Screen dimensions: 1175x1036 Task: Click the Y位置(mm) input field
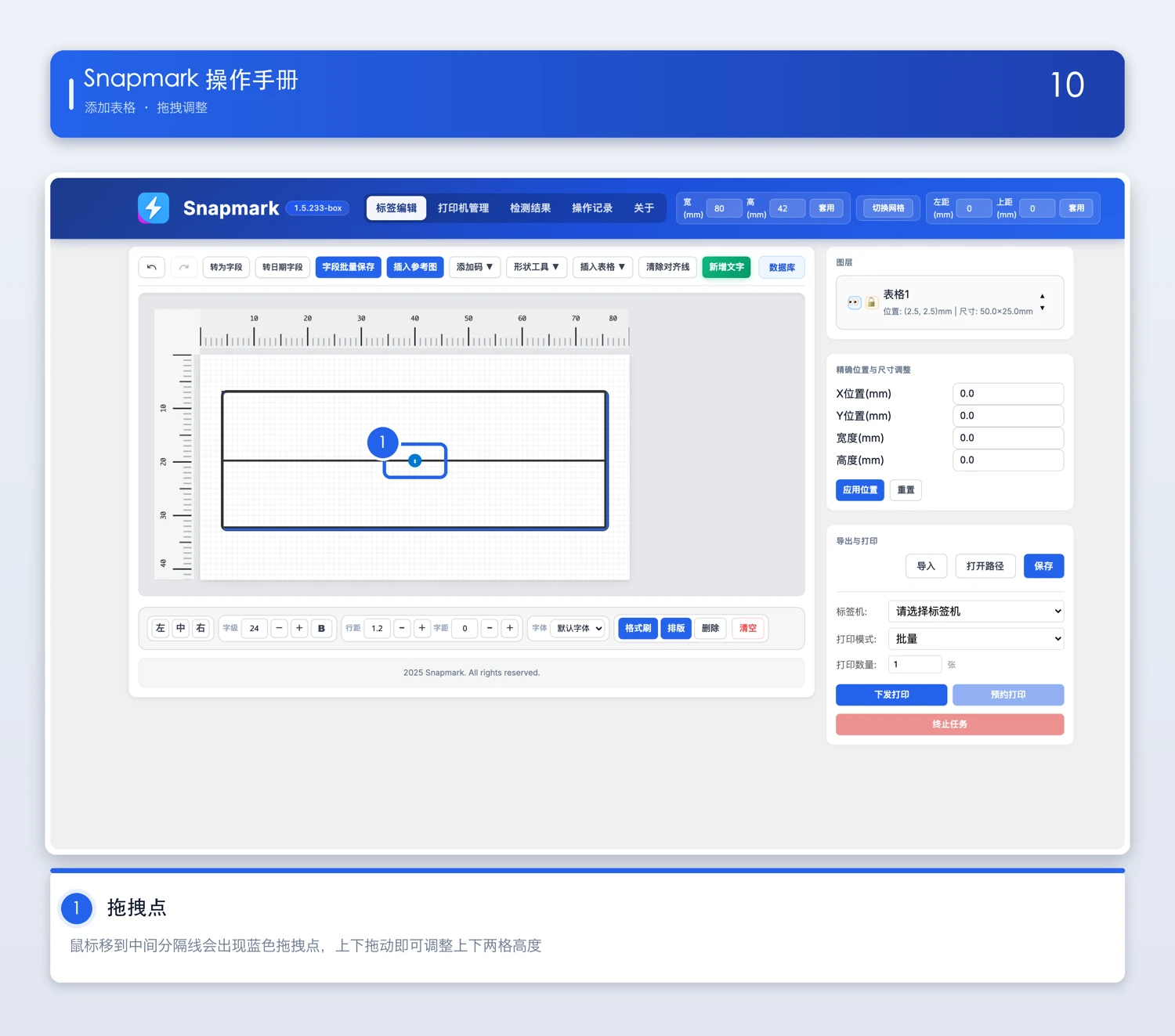click(1008, 416)
